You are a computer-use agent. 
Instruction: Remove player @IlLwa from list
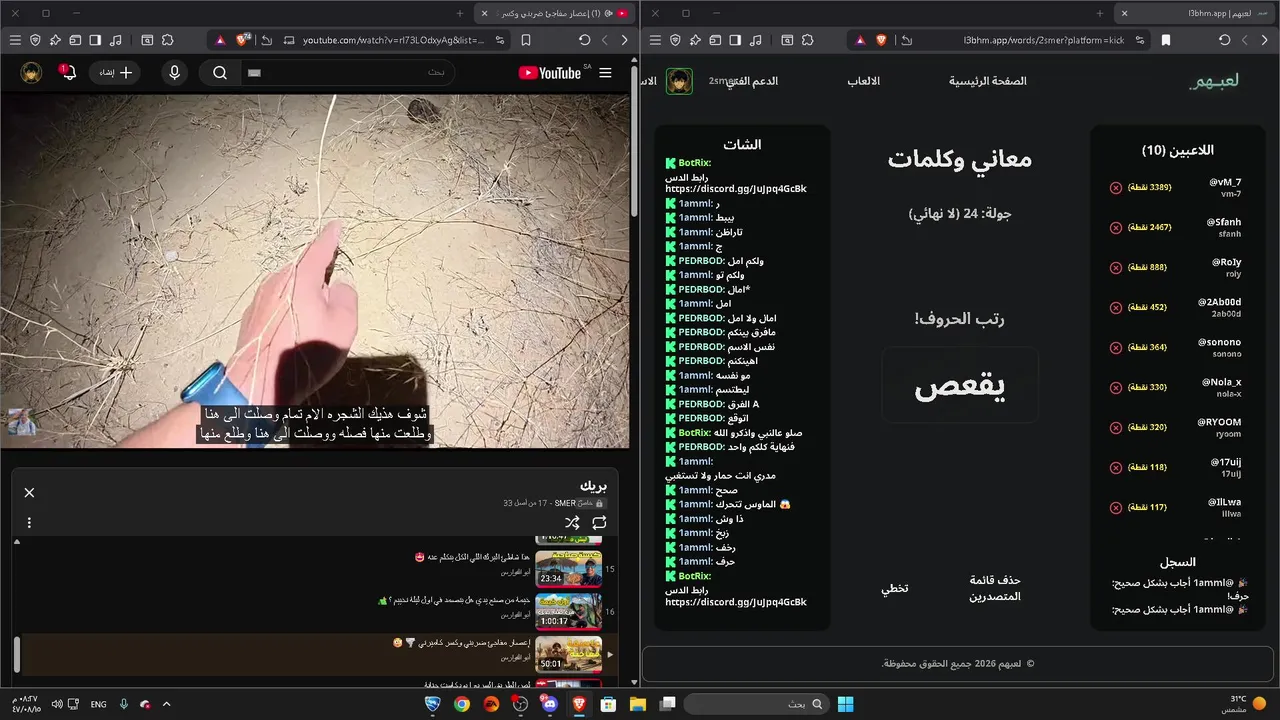click(x=1116, y=507)
